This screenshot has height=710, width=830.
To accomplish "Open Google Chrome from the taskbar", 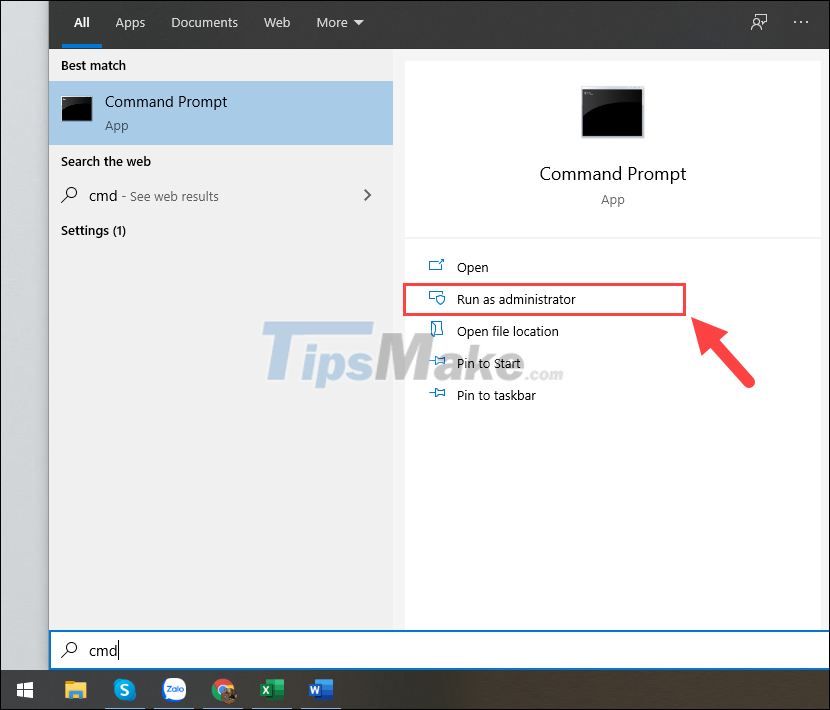I will [223, 690].
